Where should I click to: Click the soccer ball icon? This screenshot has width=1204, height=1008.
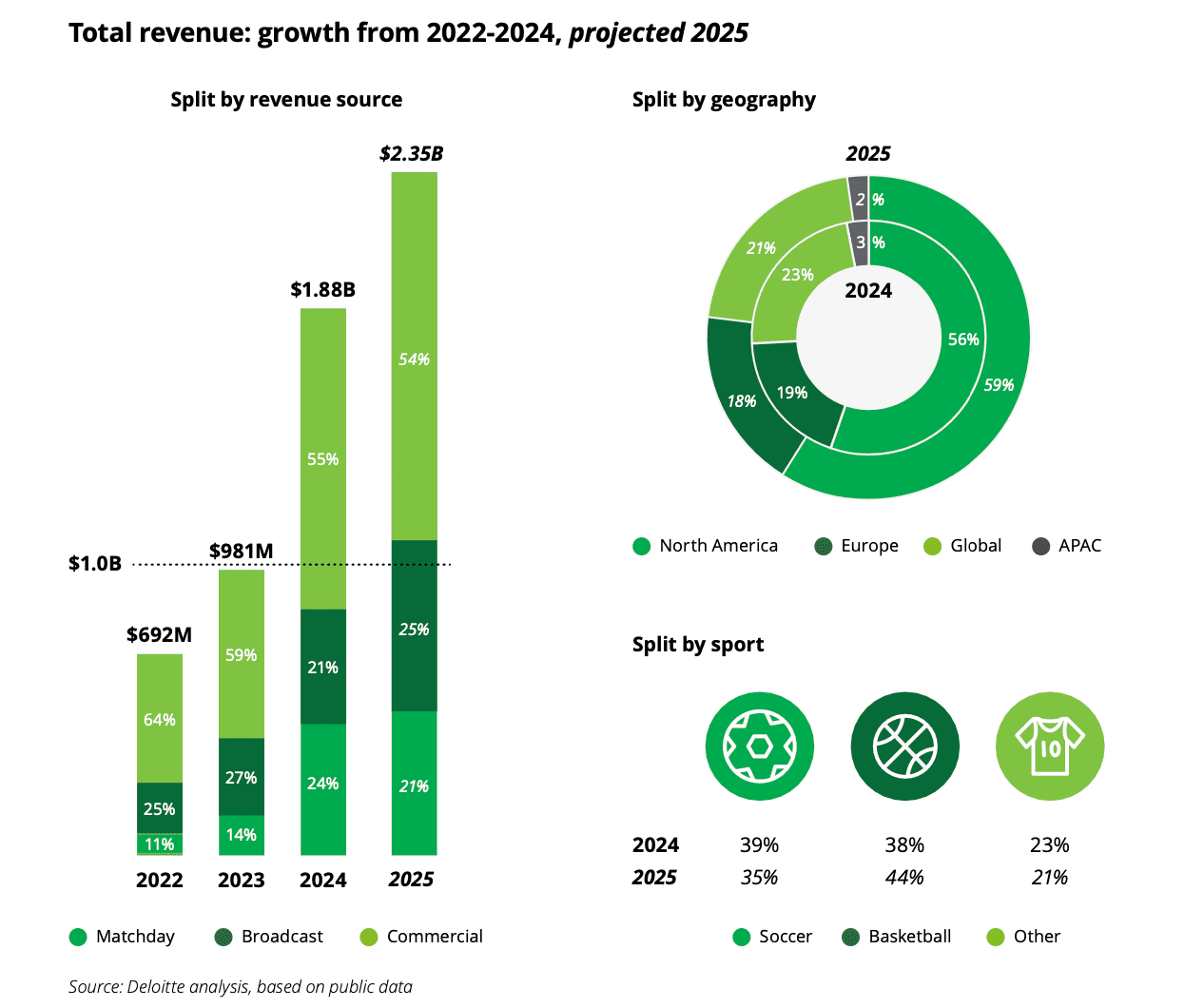759,746
